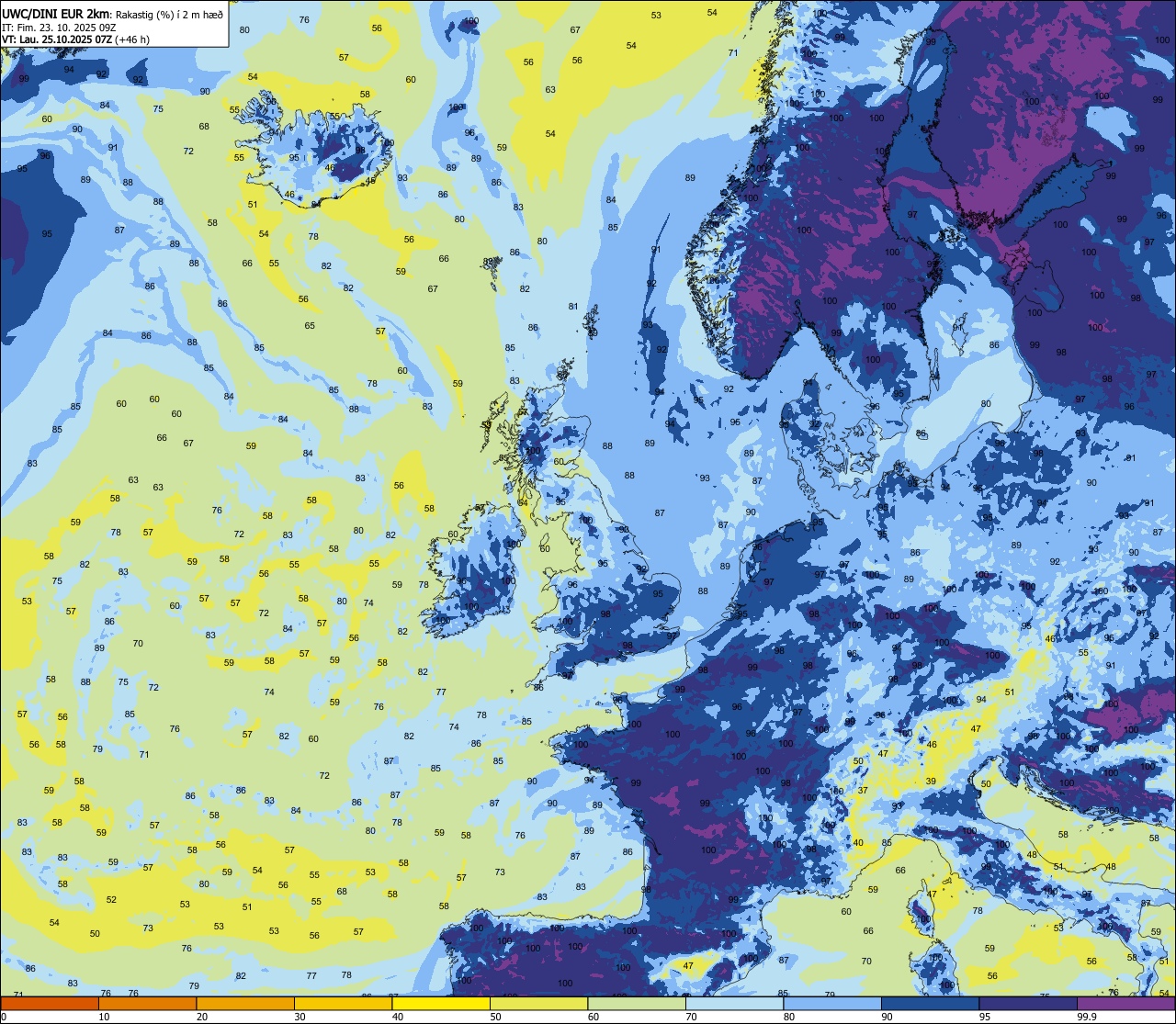Click the legend tick label '10'
The image size is (1176, 1024).
pyautogui.click(x=104, y=1017)
